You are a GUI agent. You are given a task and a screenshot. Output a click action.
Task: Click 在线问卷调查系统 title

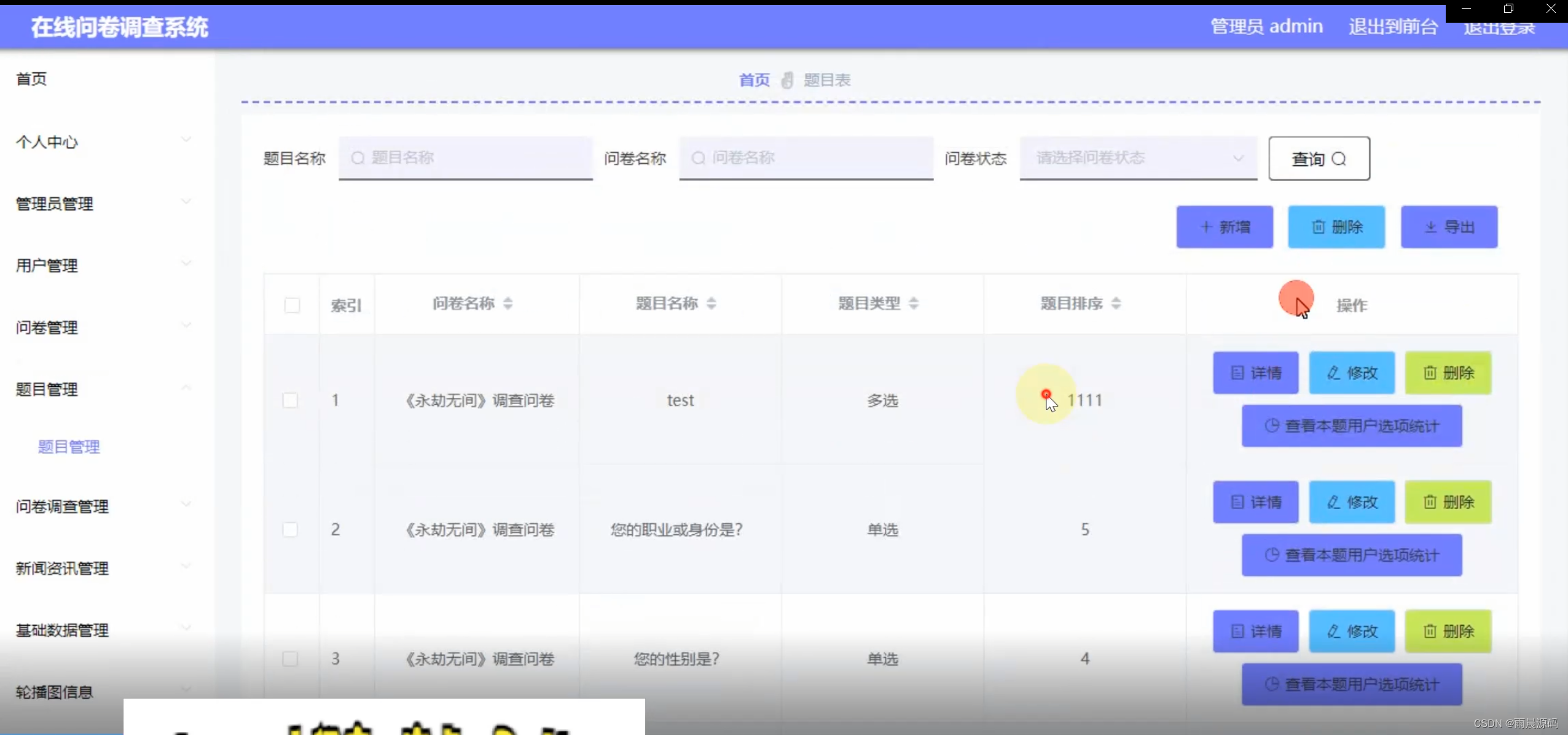[x=120, y=28]
